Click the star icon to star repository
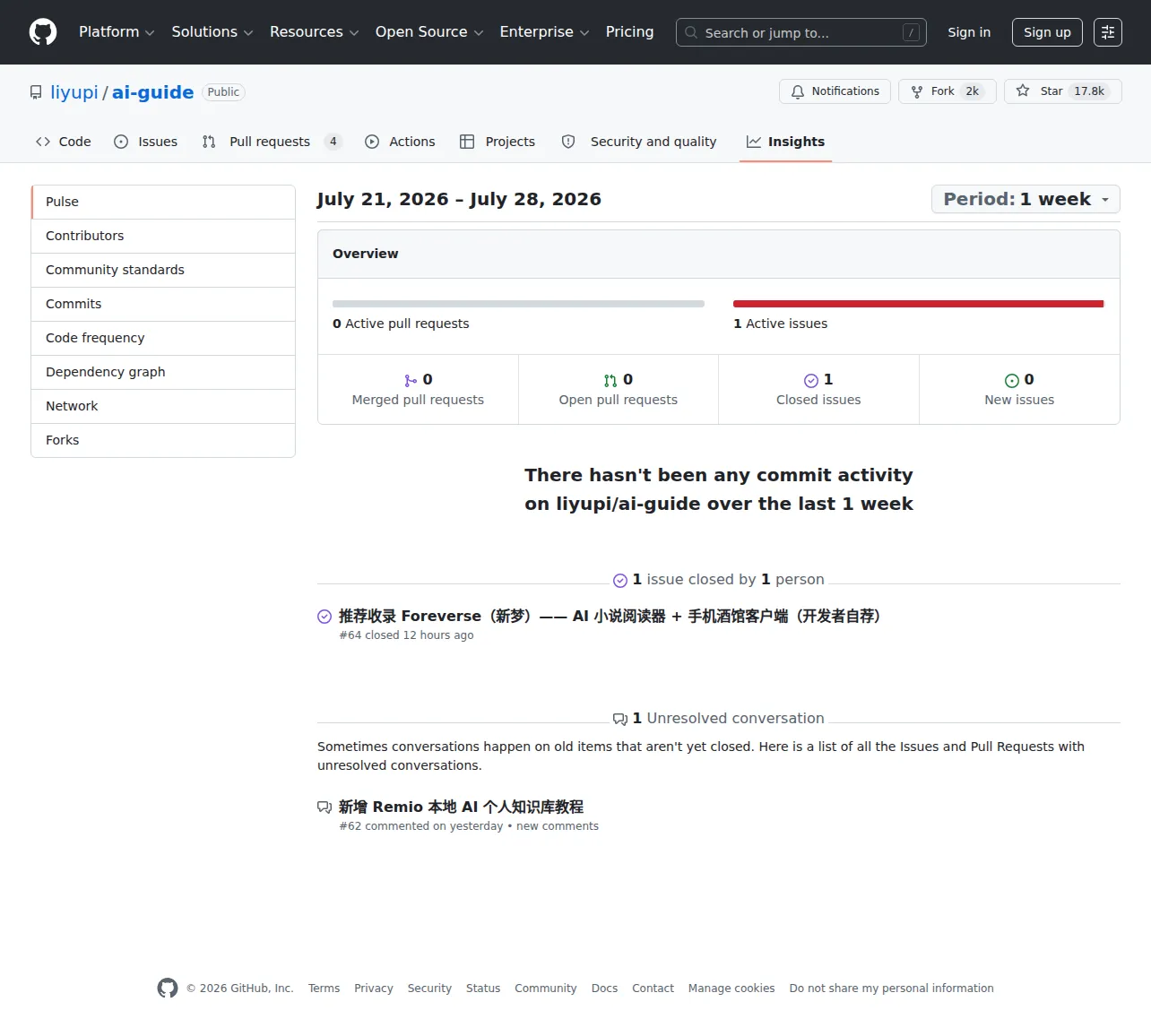The width and height of the screenshot is (1151, 1036). coord(1023,91)
